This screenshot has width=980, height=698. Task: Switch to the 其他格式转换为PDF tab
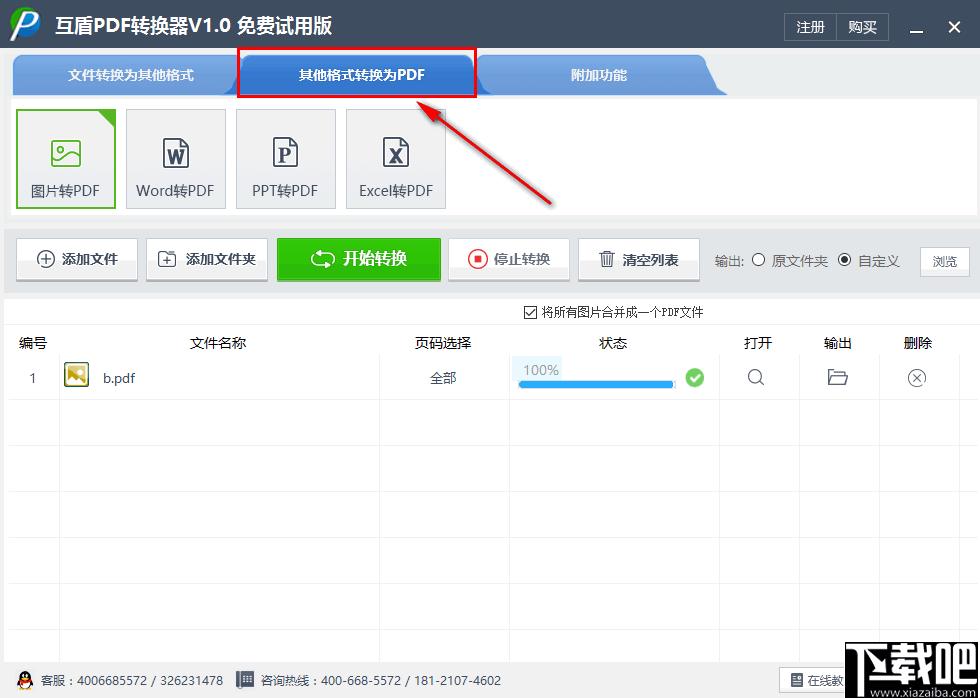361,76
